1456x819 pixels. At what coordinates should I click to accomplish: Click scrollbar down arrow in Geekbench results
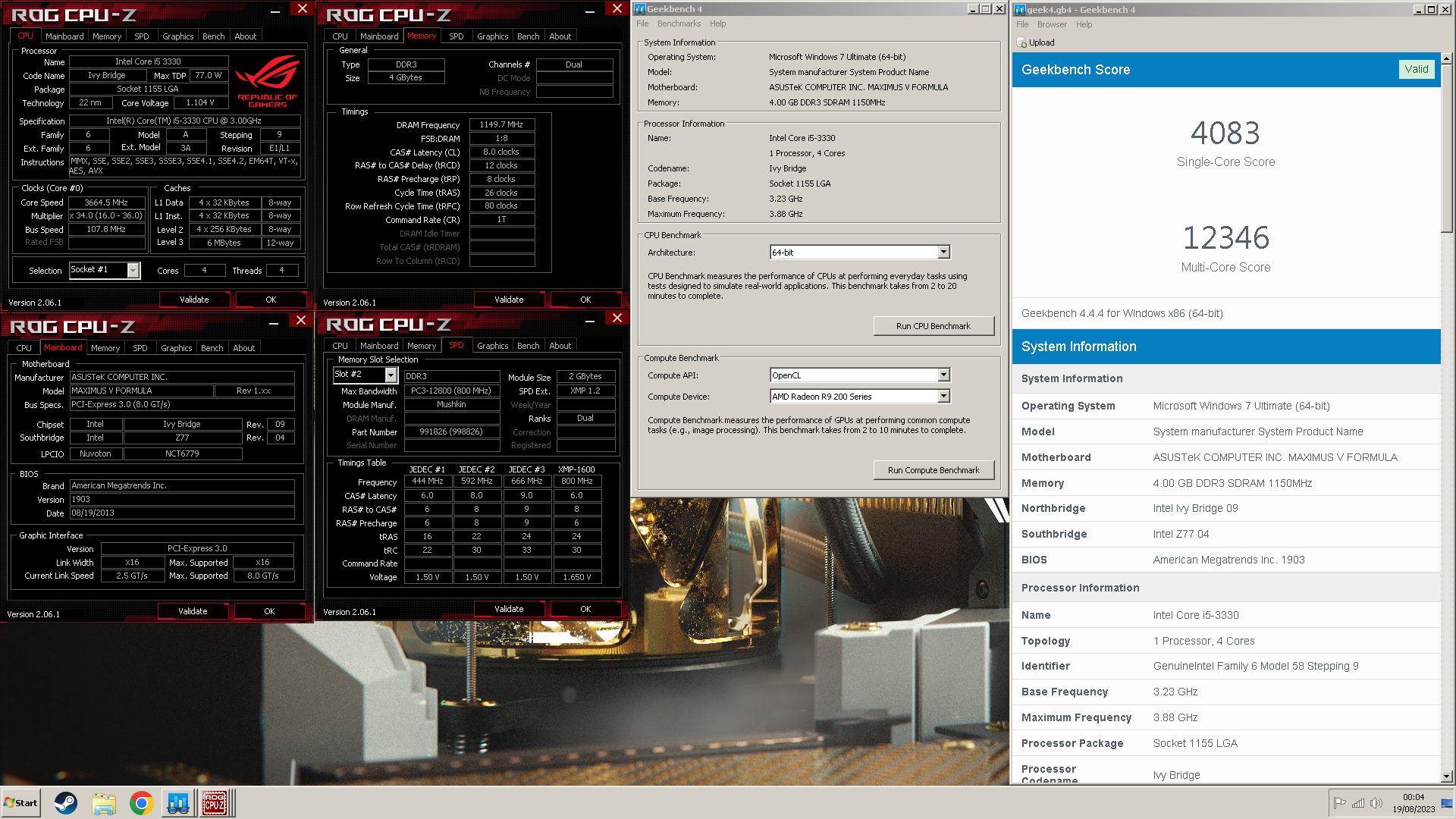click(1446, 777)
